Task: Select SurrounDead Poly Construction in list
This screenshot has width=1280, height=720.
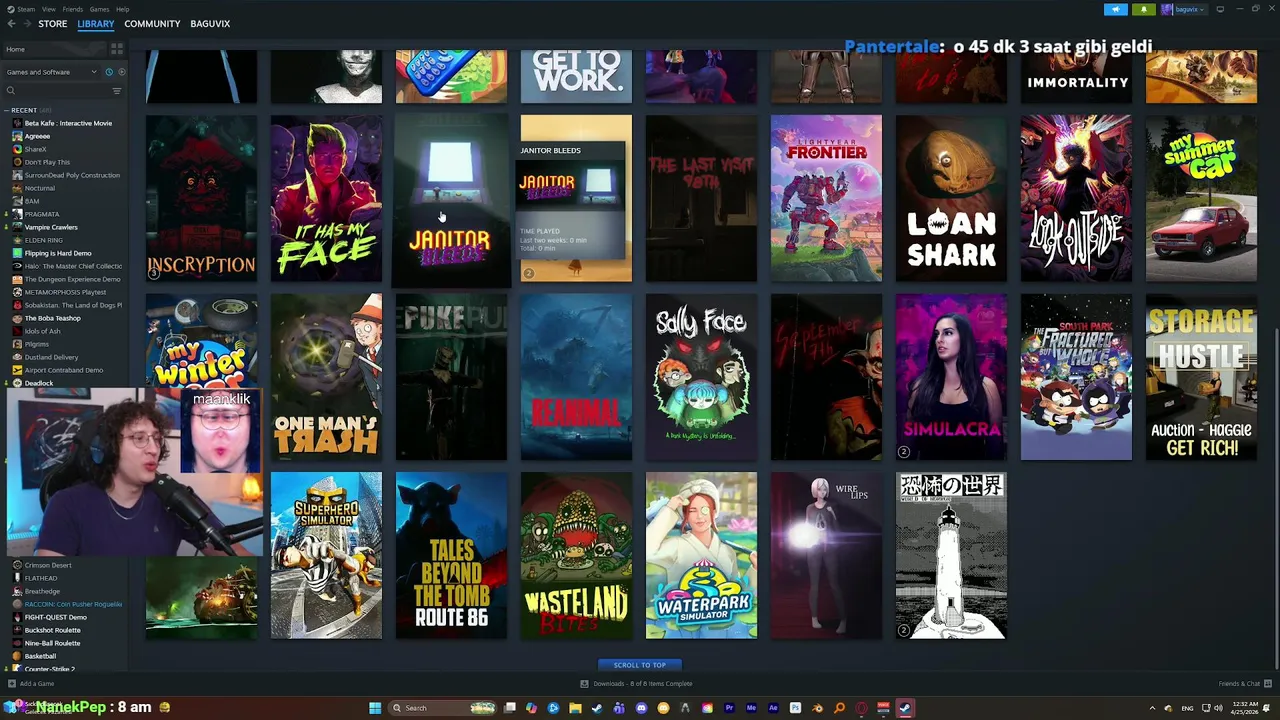Action: pyautogui.click(x=72, y=175)
